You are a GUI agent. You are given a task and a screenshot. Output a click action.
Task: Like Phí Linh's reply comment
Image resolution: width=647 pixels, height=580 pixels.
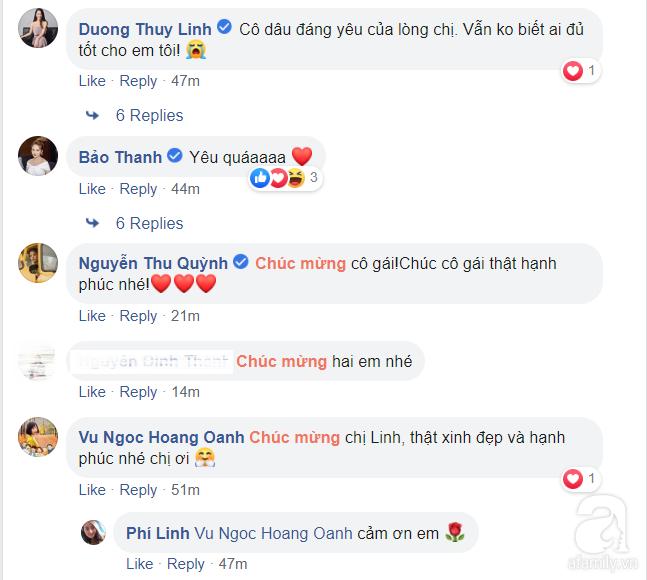tap(139, 564)
